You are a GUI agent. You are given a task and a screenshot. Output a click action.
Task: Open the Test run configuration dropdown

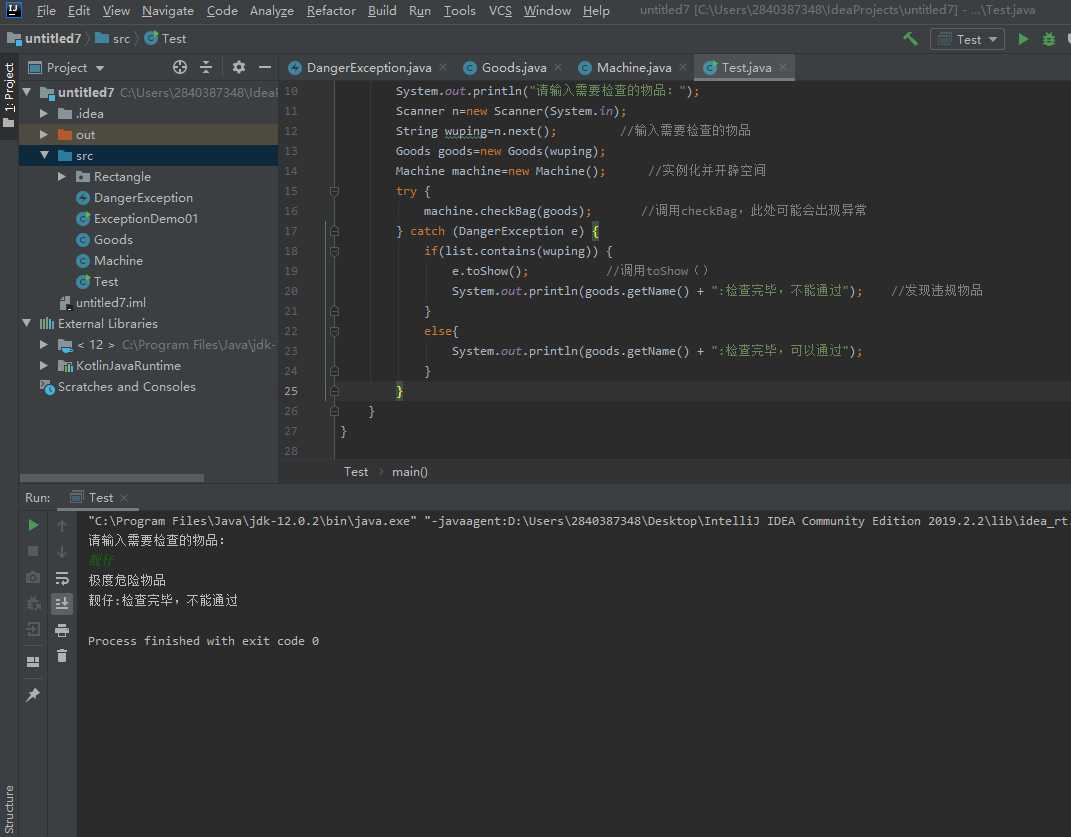coord(967,39)
